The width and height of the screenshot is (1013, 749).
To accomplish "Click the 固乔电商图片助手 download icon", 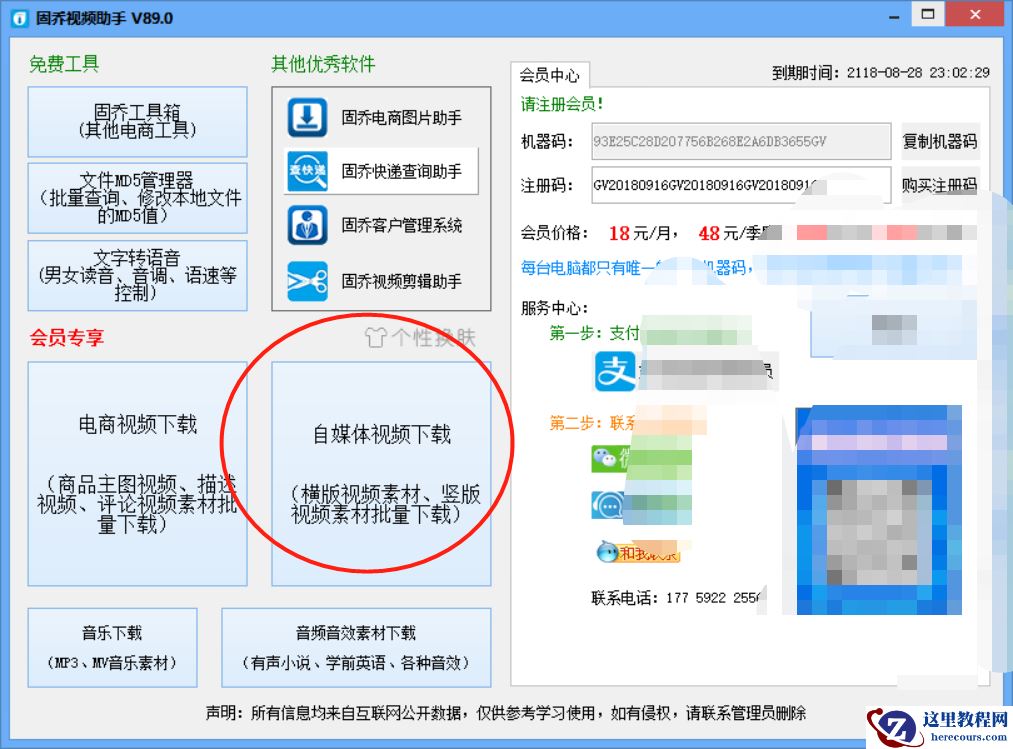I will (307, 117).
